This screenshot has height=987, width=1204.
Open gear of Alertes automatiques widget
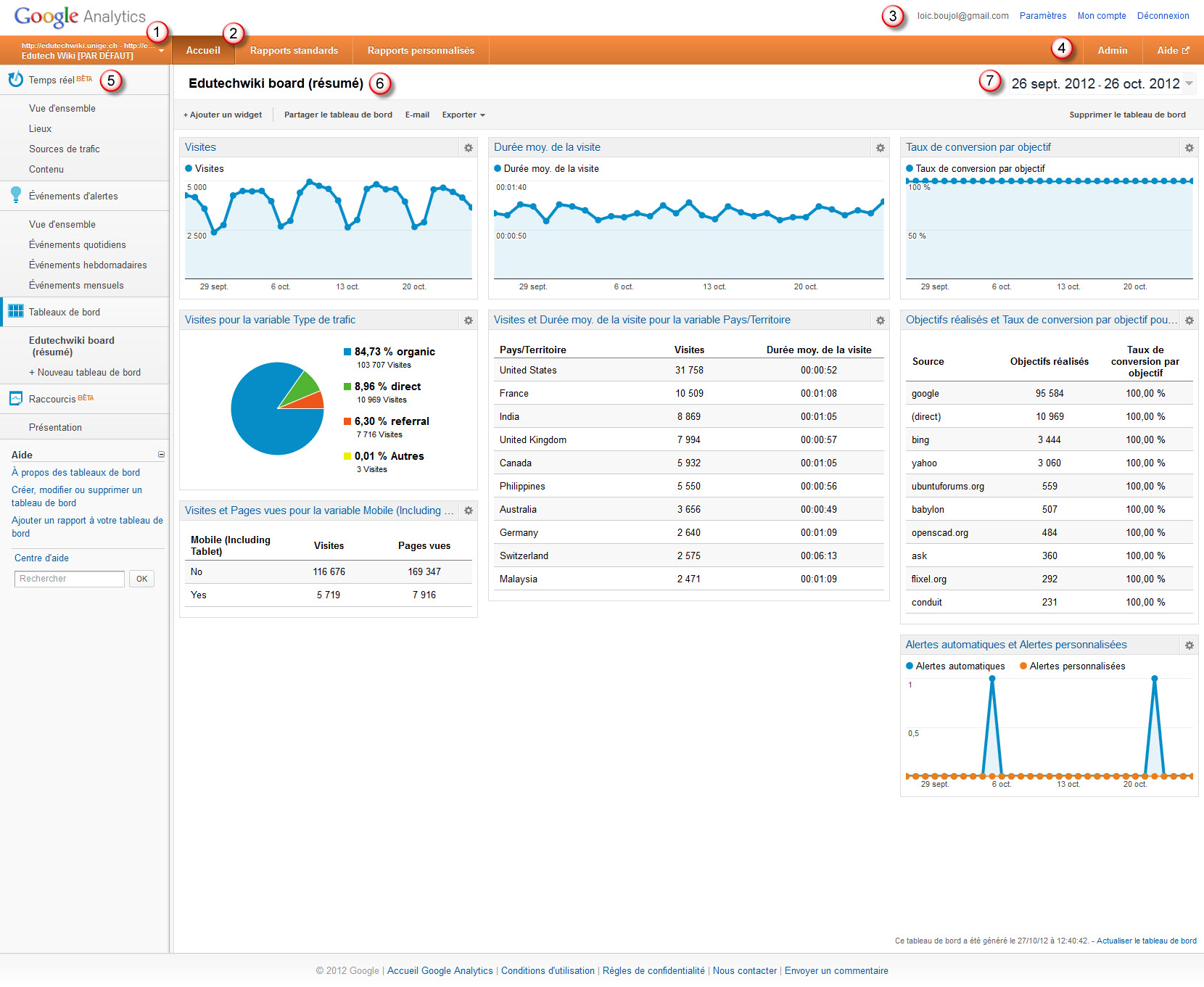(x=1189, y=645)
